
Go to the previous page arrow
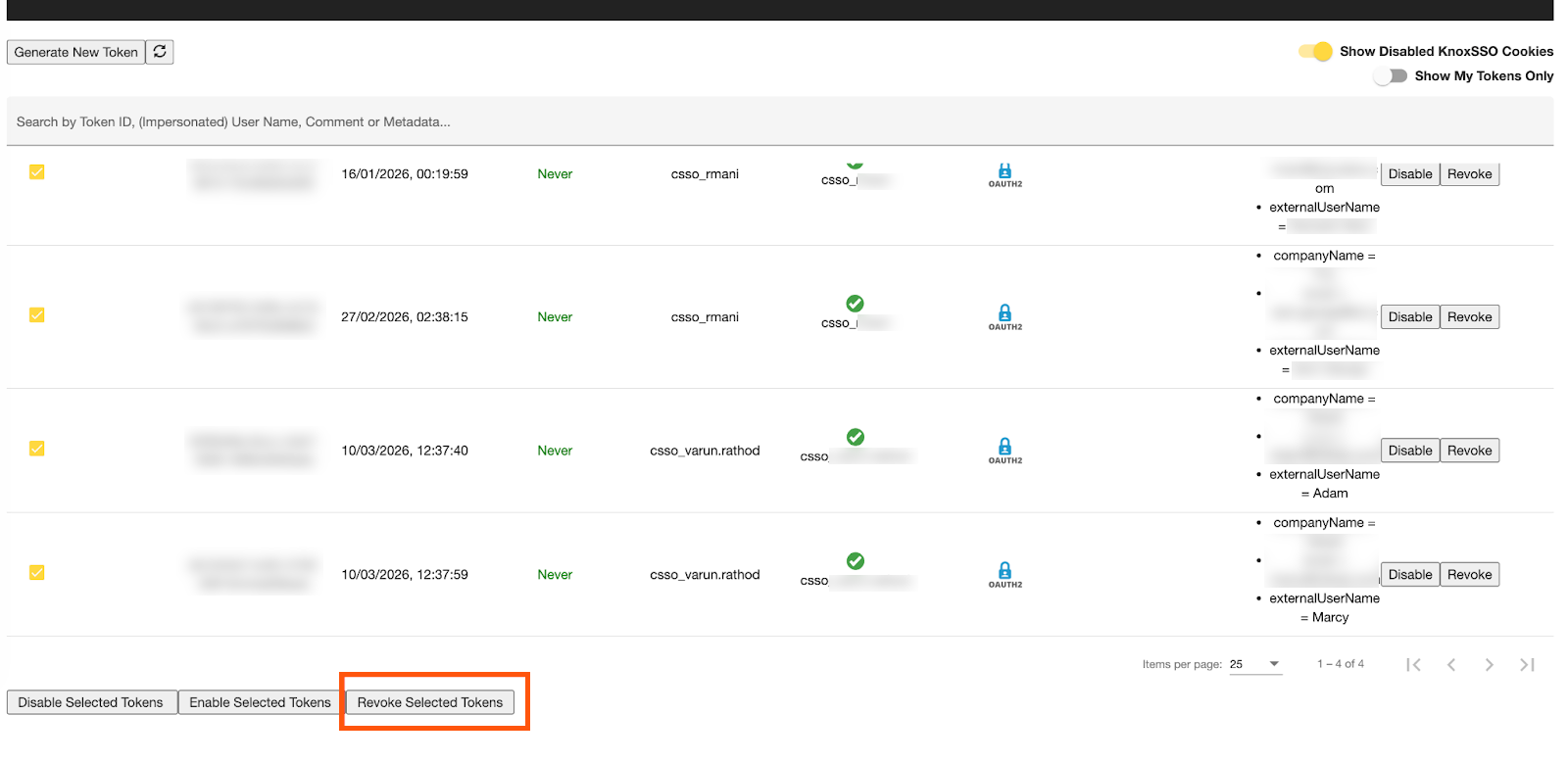coord(1451,665)
